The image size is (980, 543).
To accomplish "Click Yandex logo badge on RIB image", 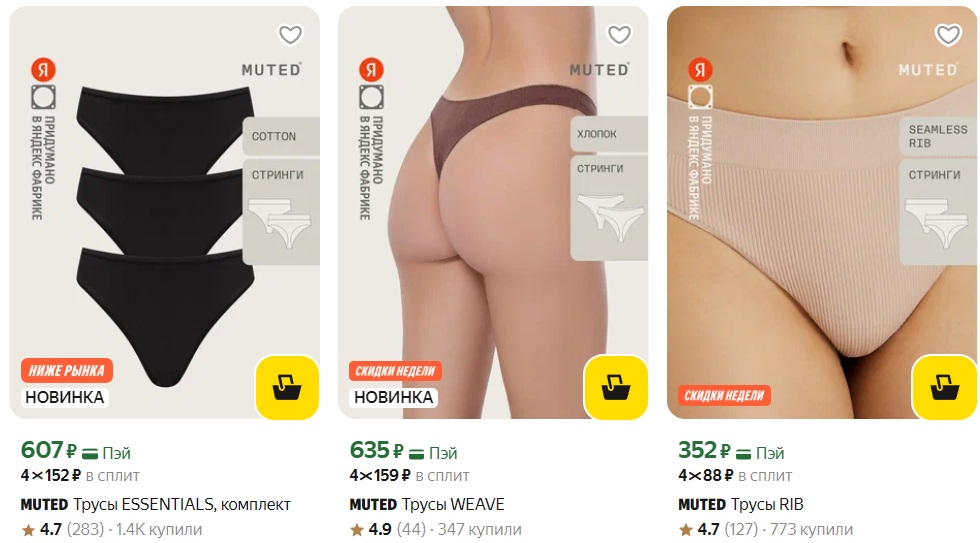I will [x=700, y=69].
